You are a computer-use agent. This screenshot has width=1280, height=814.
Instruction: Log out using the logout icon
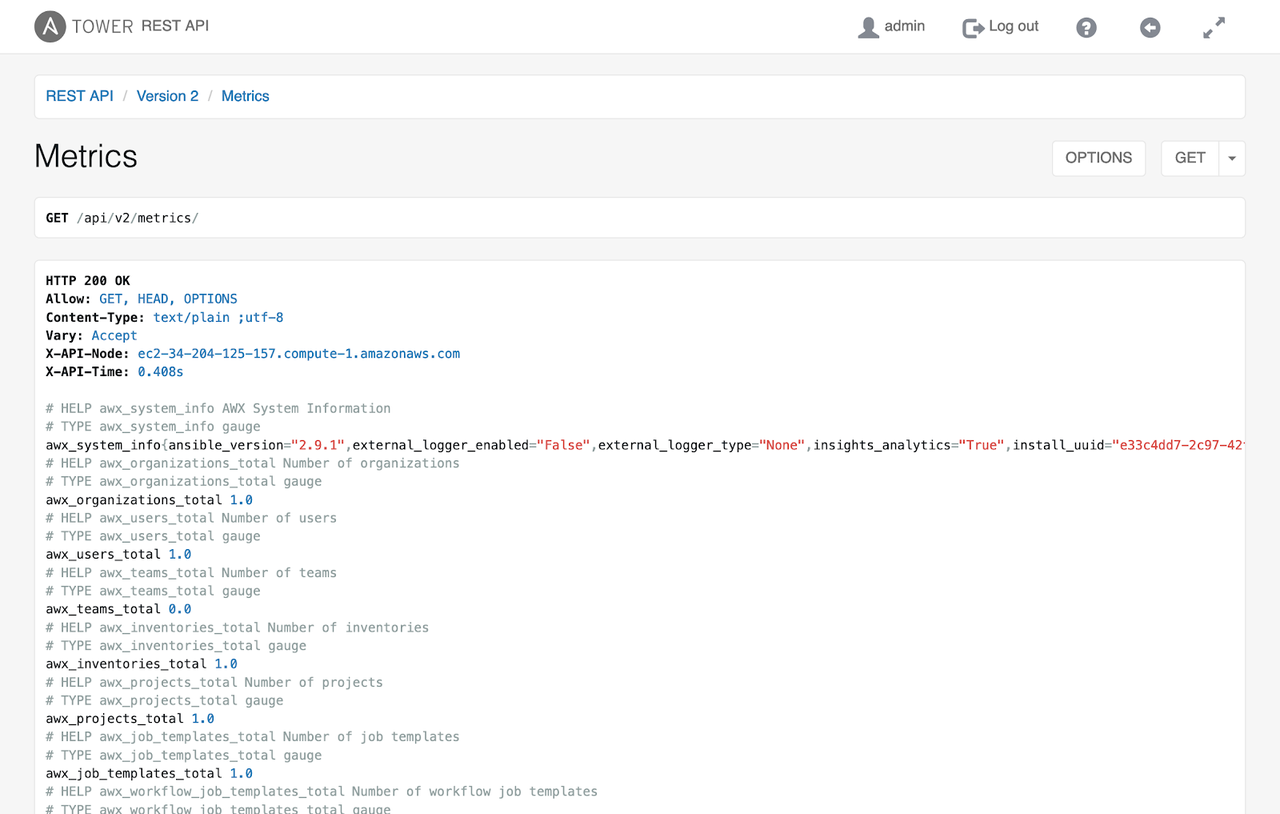[972, 28]
